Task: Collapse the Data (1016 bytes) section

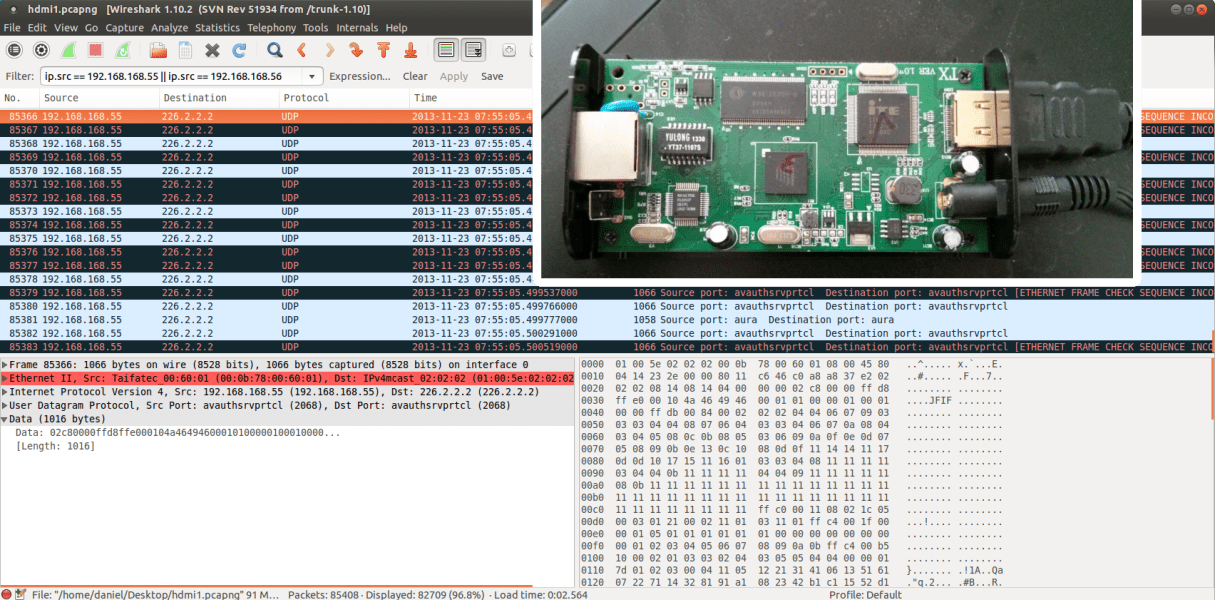Action: [6, 419]
